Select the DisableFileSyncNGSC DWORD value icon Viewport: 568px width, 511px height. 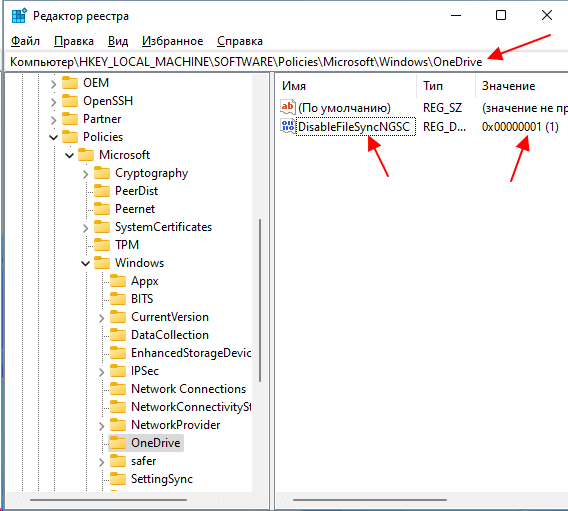(x=288, y=126)
